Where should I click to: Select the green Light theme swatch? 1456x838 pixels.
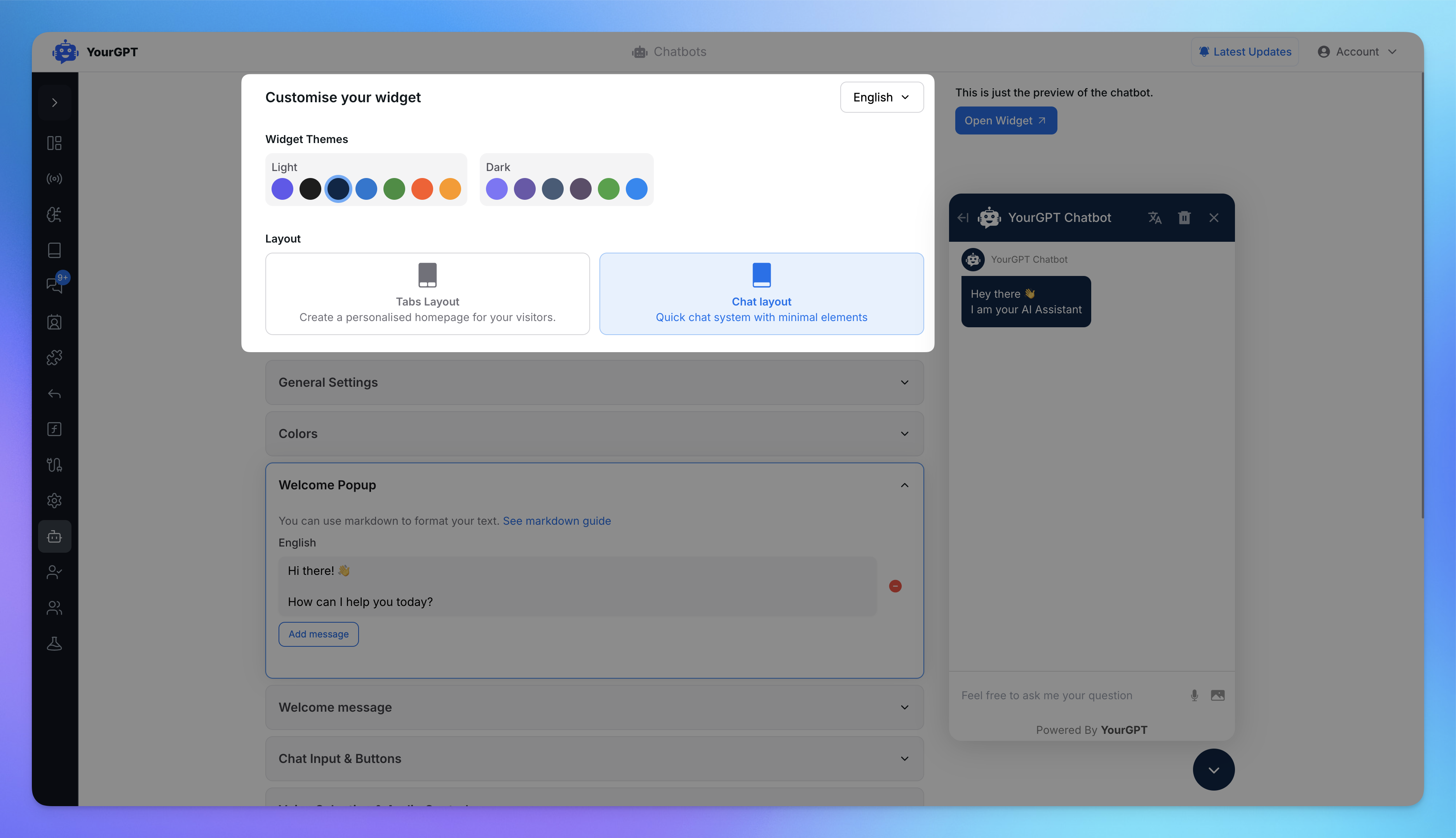coord(394,189)
